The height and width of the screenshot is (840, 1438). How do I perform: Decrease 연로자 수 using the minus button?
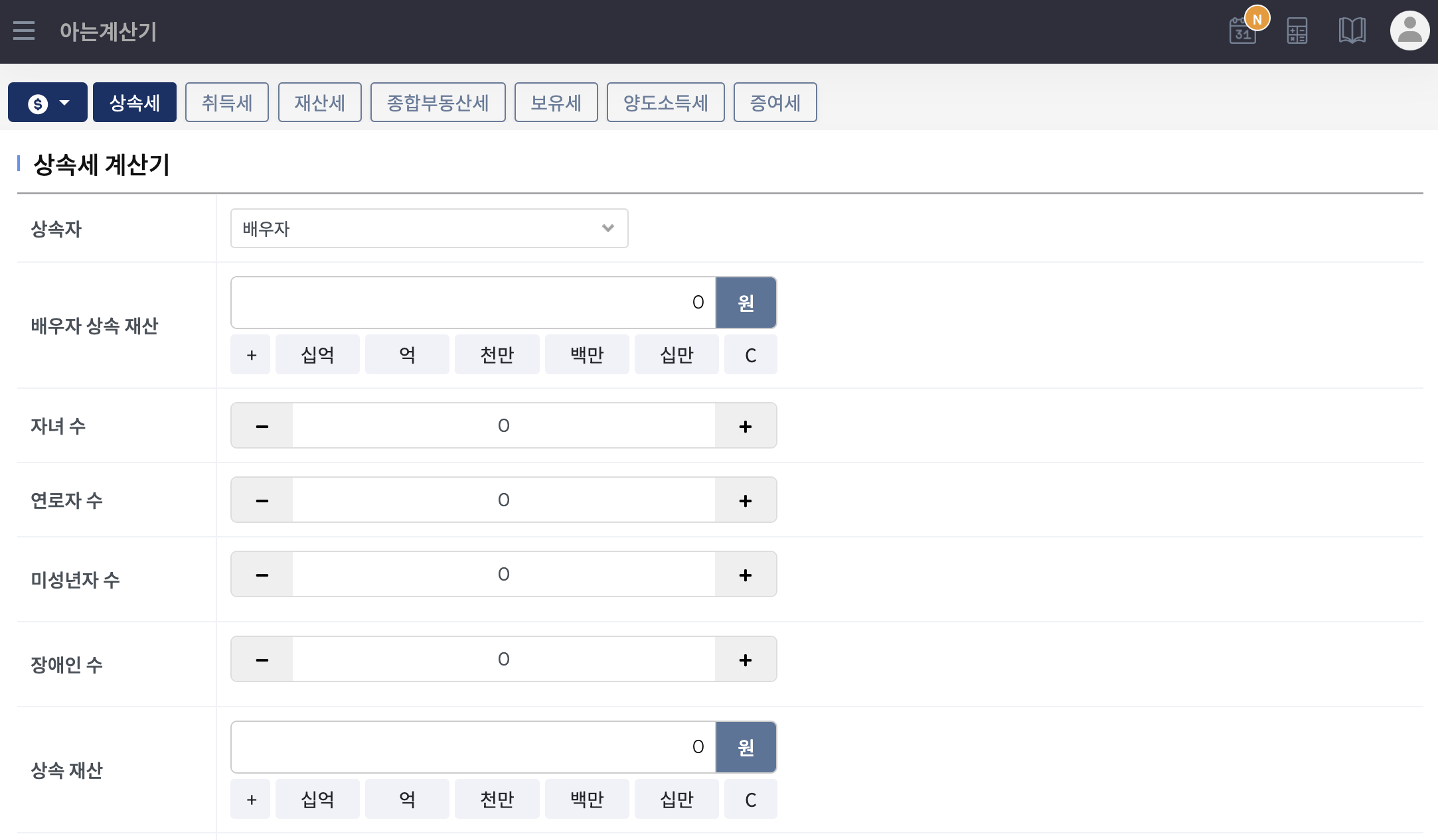(x=261, y=500)
